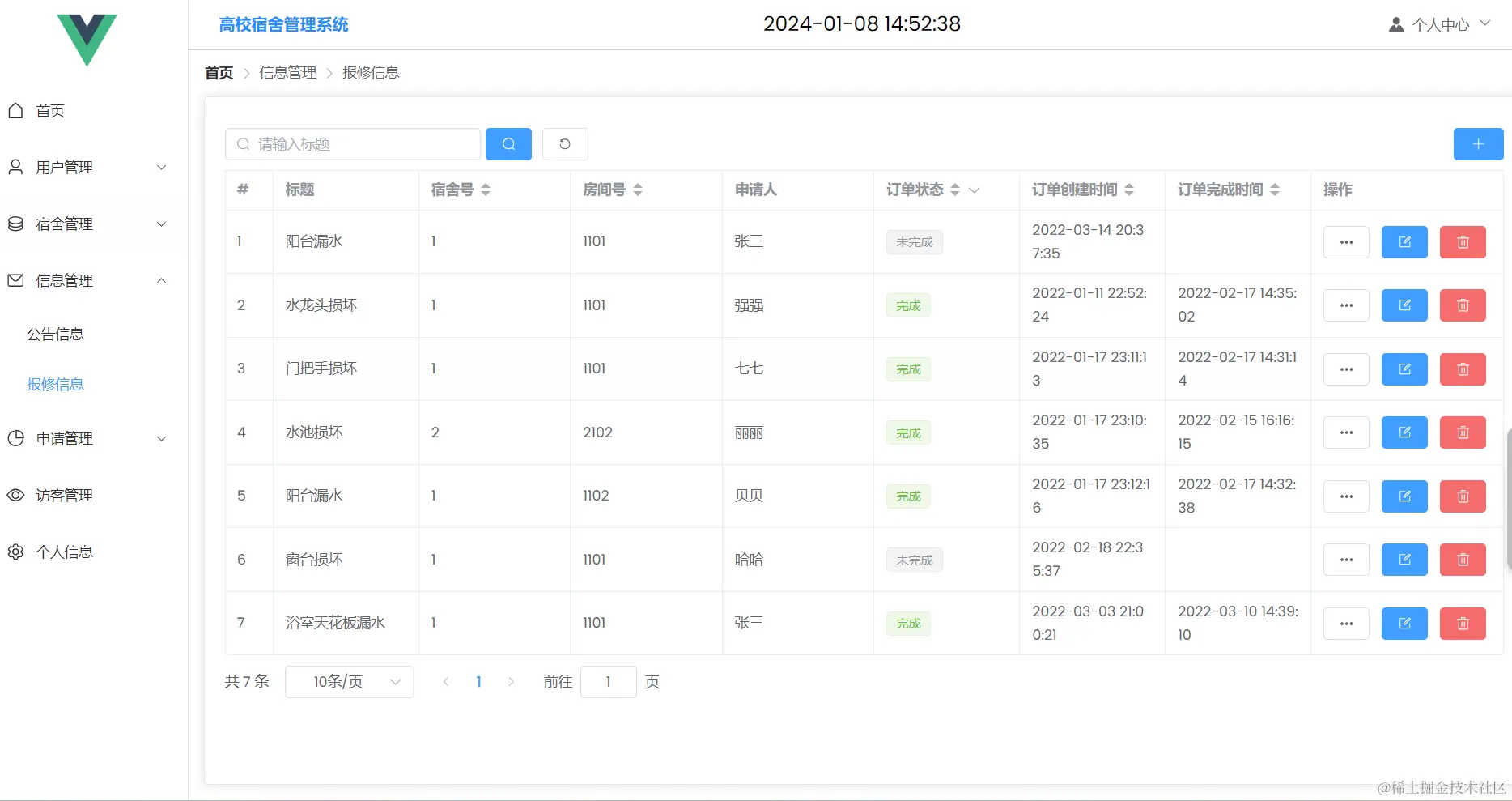The width and height of the screenshot is (1512, 801).
Task: Open more options for 水池损坏 row
Action: tap(1346, 432)
